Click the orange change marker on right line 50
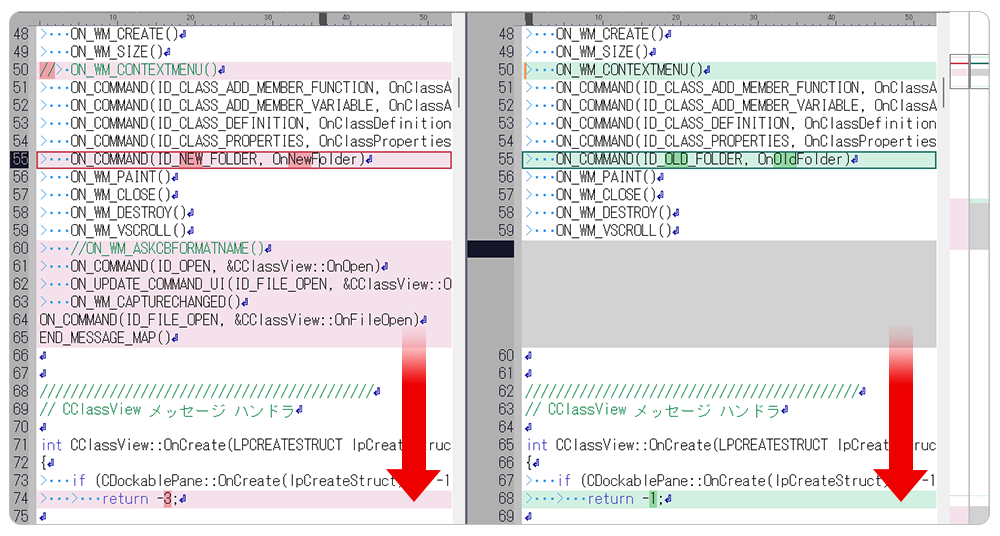1000x536 pixels. point(526,70)
